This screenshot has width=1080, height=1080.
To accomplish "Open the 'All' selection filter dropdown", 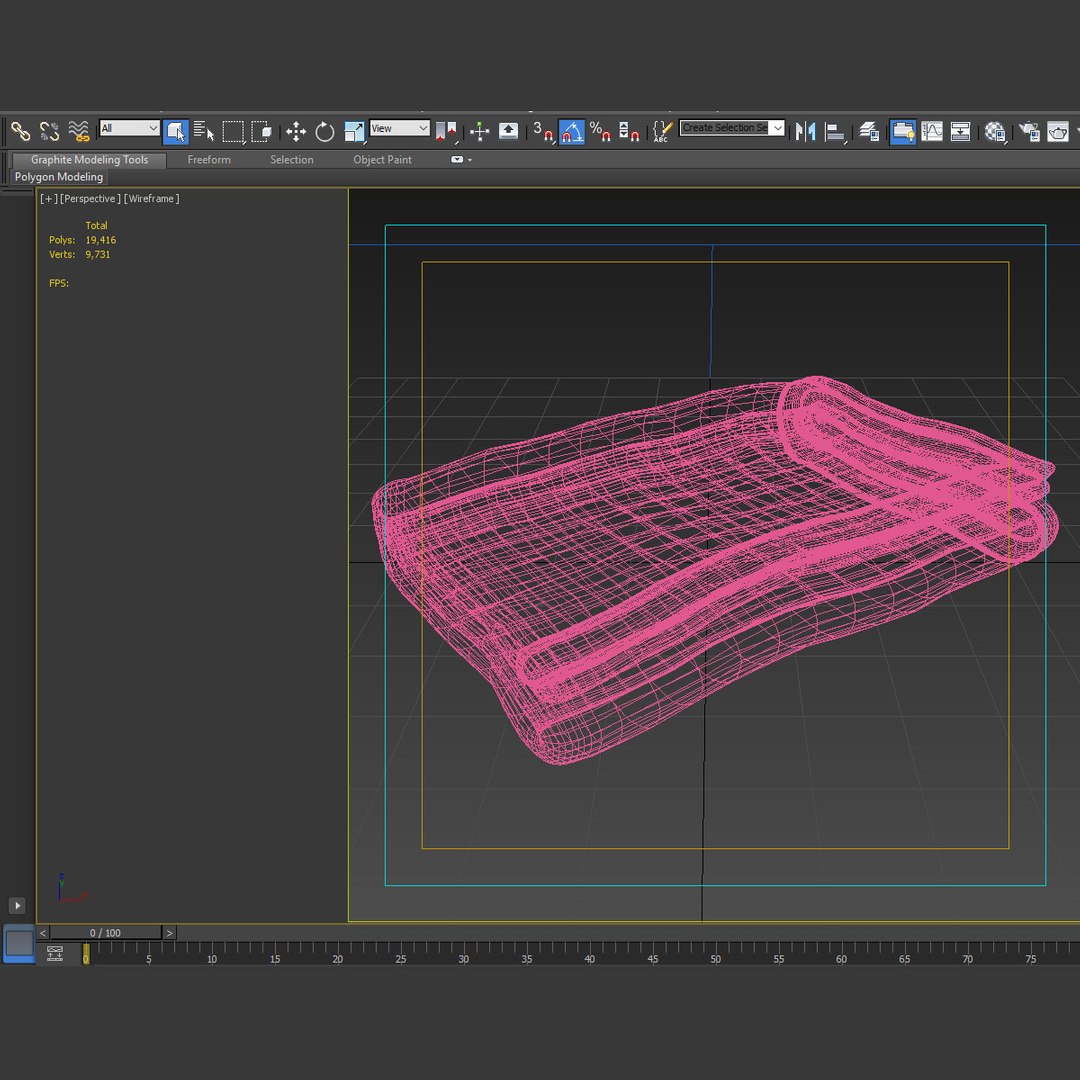I will pyautogui.click(x=129, y=128).
